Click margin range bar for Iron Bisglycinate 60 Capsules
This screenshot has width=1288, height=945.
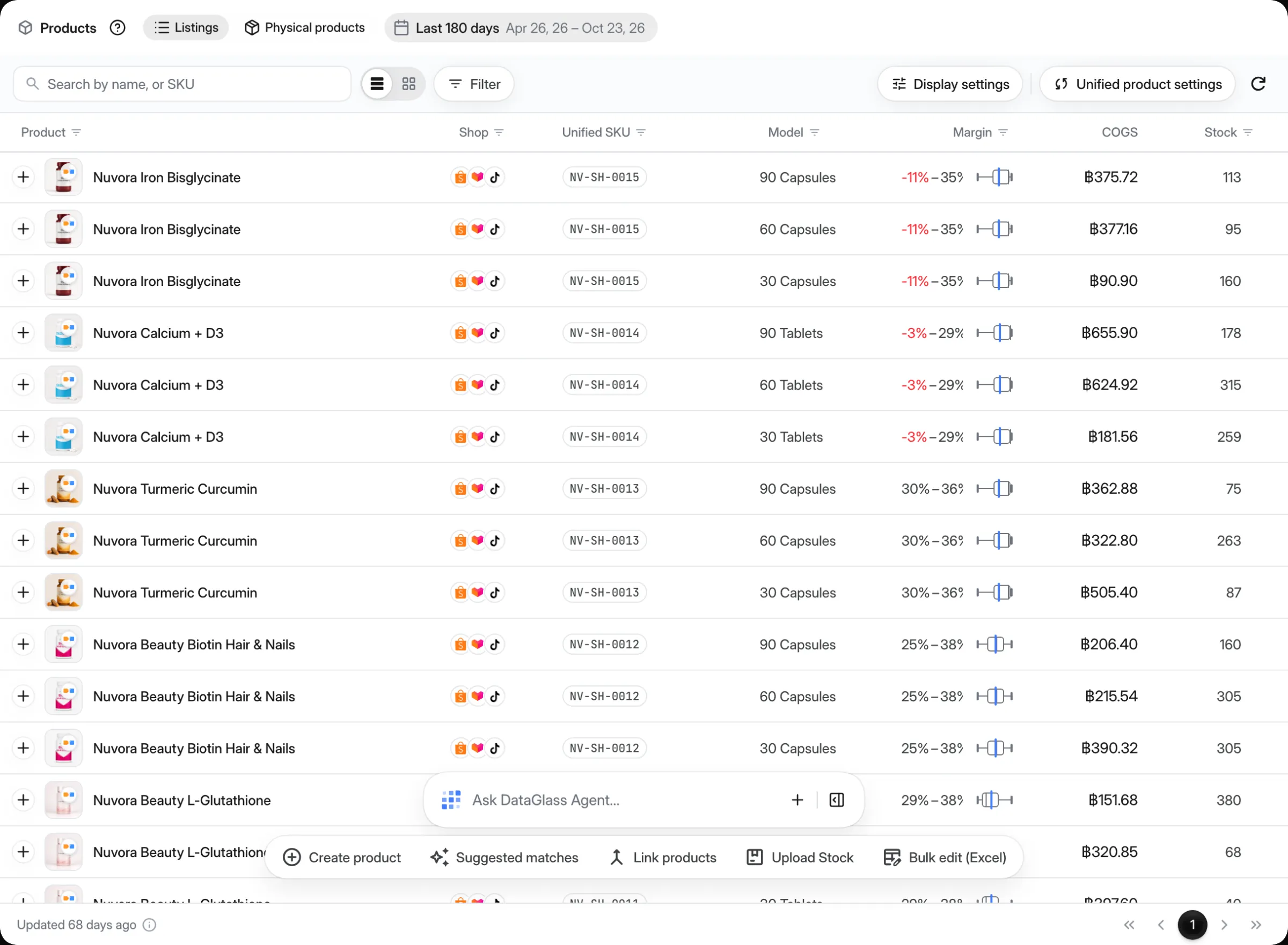(x=994, y=229)
